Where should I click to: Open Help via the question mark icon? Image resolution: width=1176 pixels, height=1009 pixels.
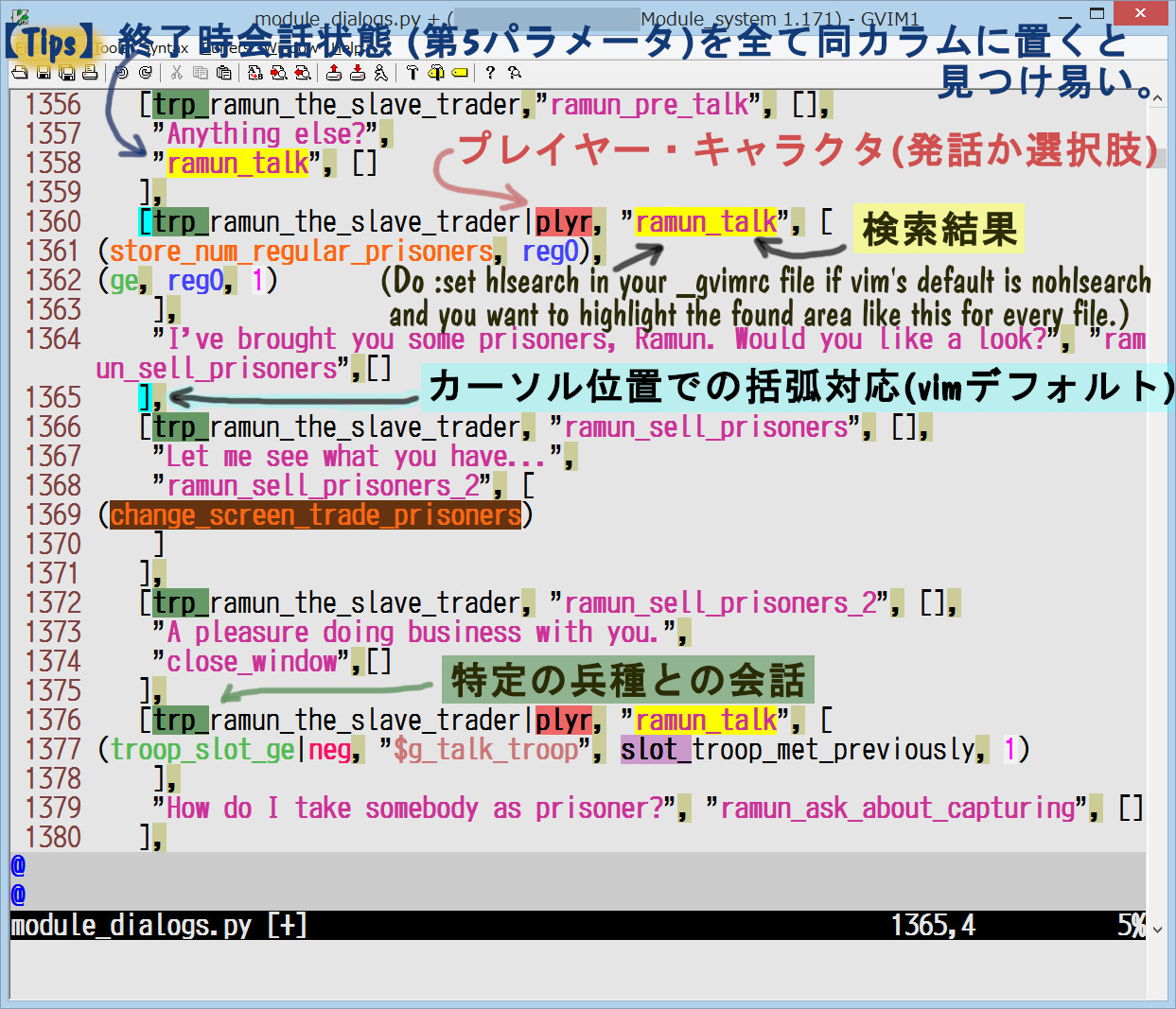[490, 73]
